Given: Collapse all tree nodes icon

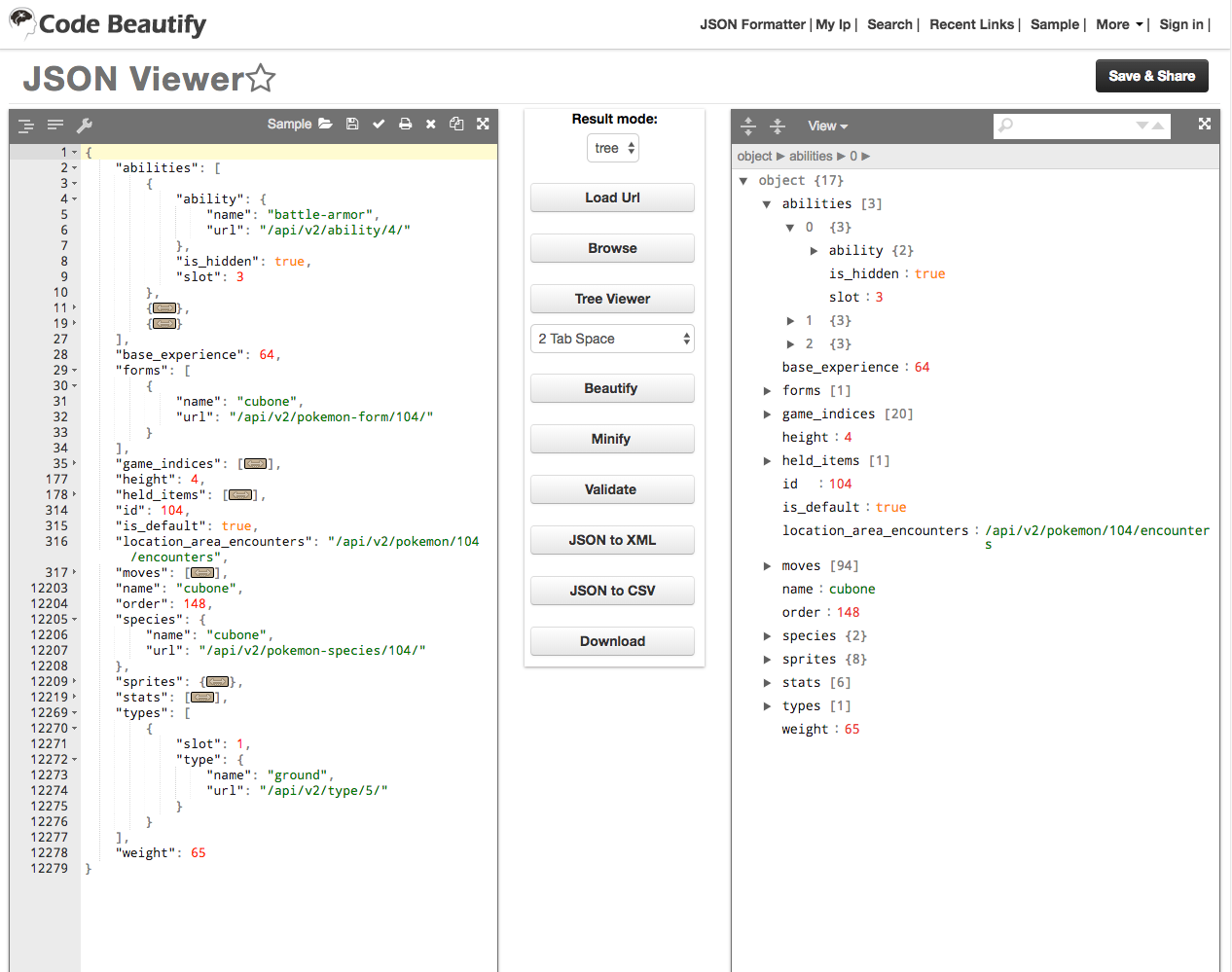Looking at the screenshot, I should (x=778, y=126).
